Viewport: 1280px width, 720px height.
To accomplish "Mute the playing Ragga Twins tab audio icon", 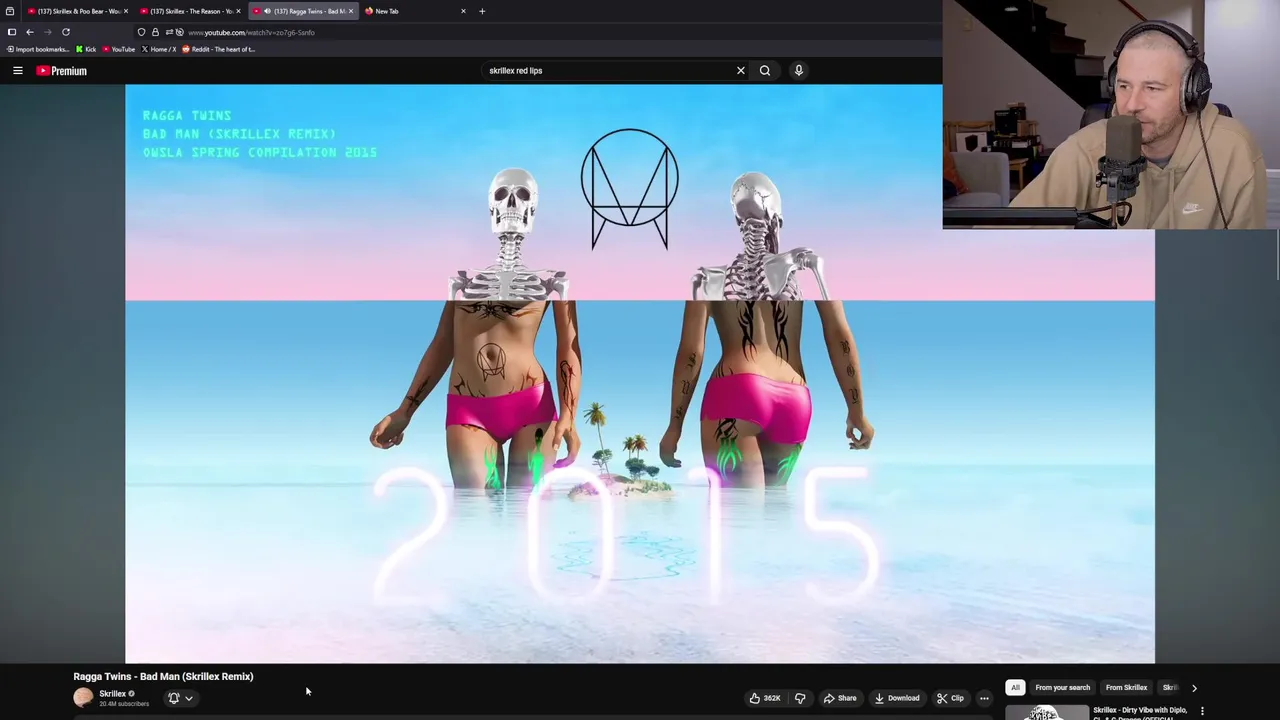I will tap(267, 11).
